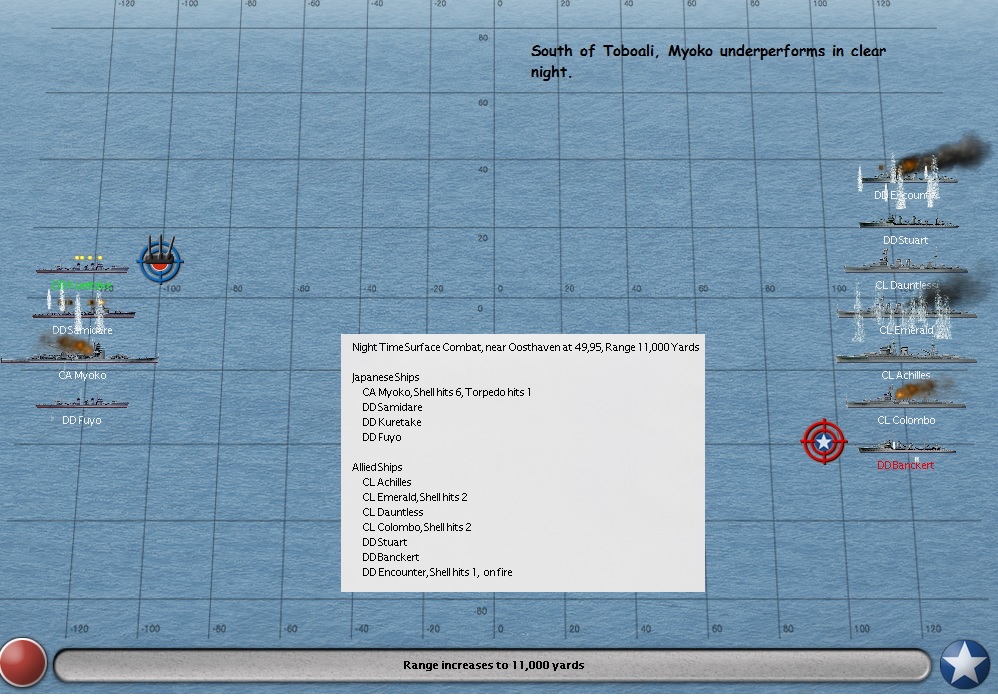Click the 'Japanese Ships' heading in report

tap(385, 377)
